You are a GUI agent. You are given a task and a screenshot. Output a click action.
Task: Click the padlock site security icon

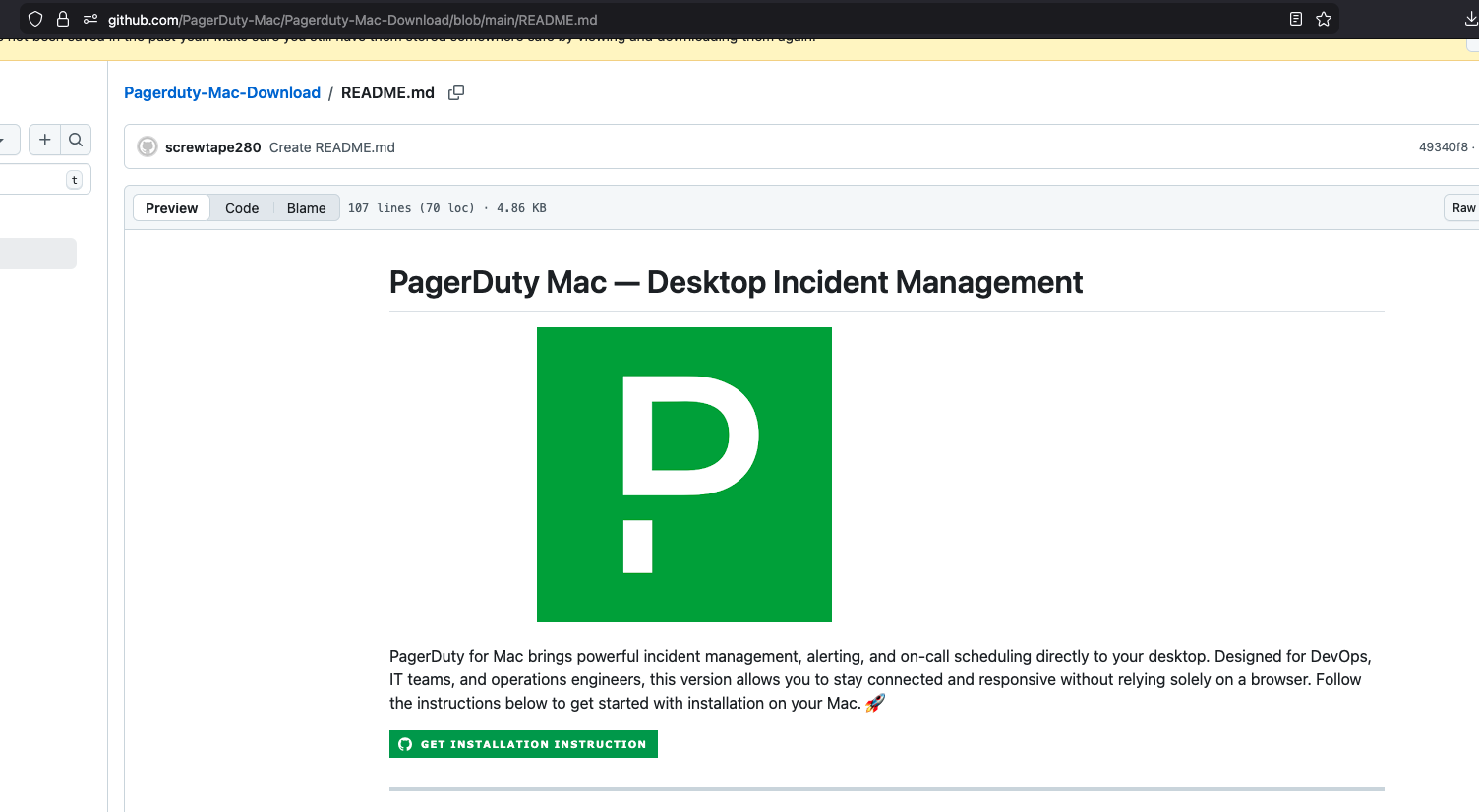click(63, 19)
